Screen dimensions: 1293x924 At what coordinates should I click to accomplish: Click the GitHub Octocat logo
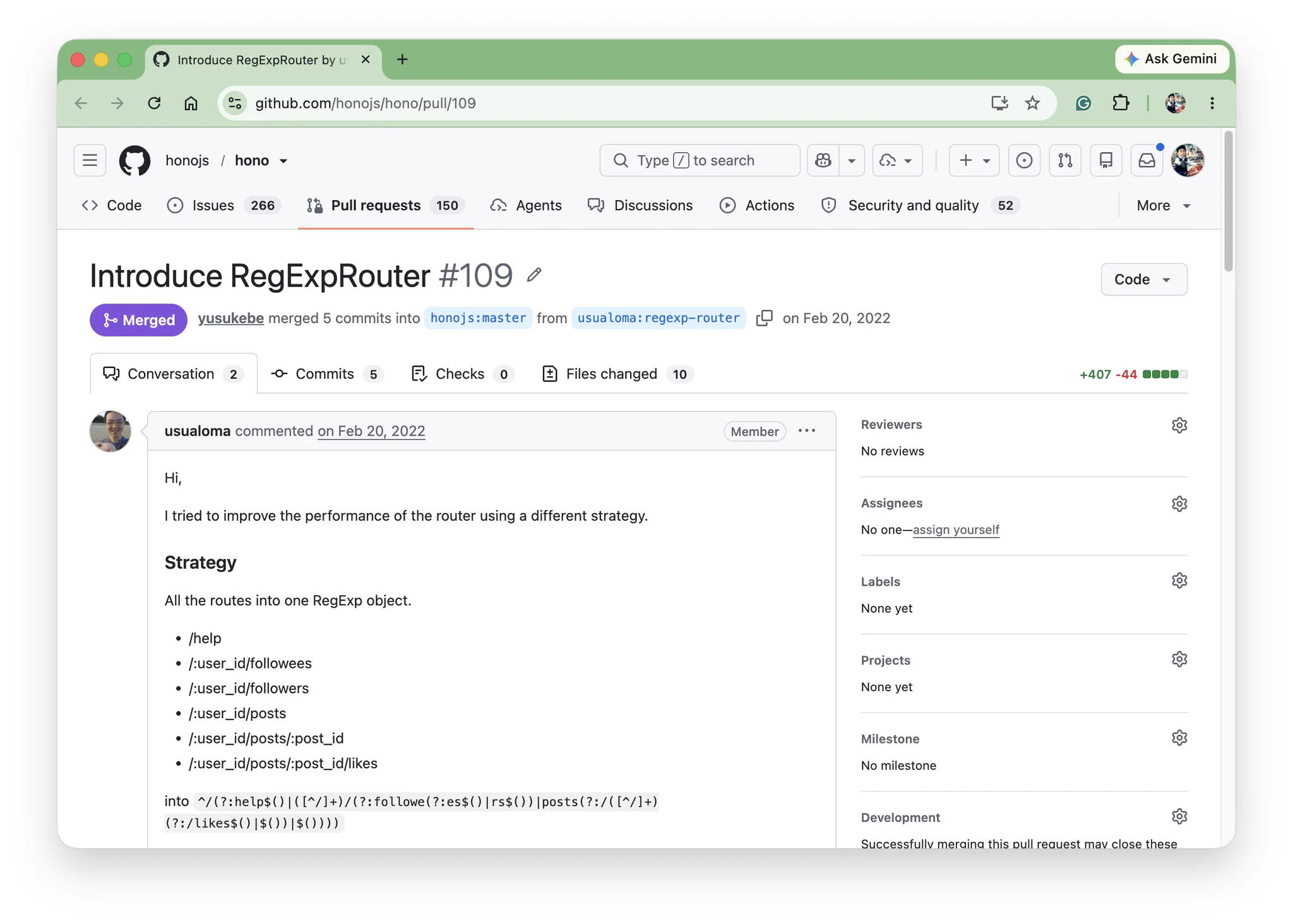click(x=134, y=160)
